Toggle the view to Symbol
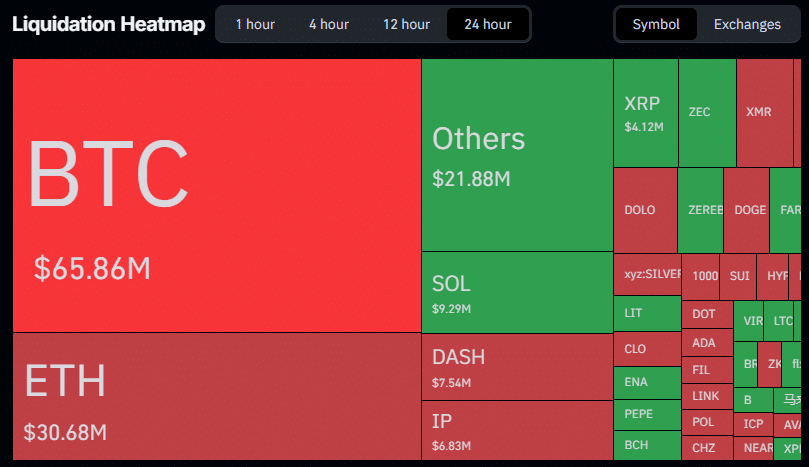This screenshot has width=809, height=467. point(656,24)
